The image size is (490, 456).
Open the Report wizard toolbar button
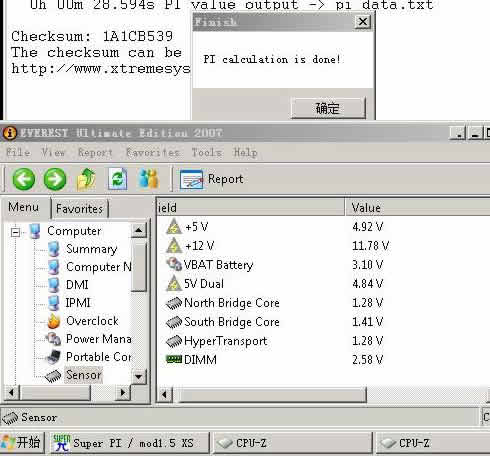(x=211, y=179)
